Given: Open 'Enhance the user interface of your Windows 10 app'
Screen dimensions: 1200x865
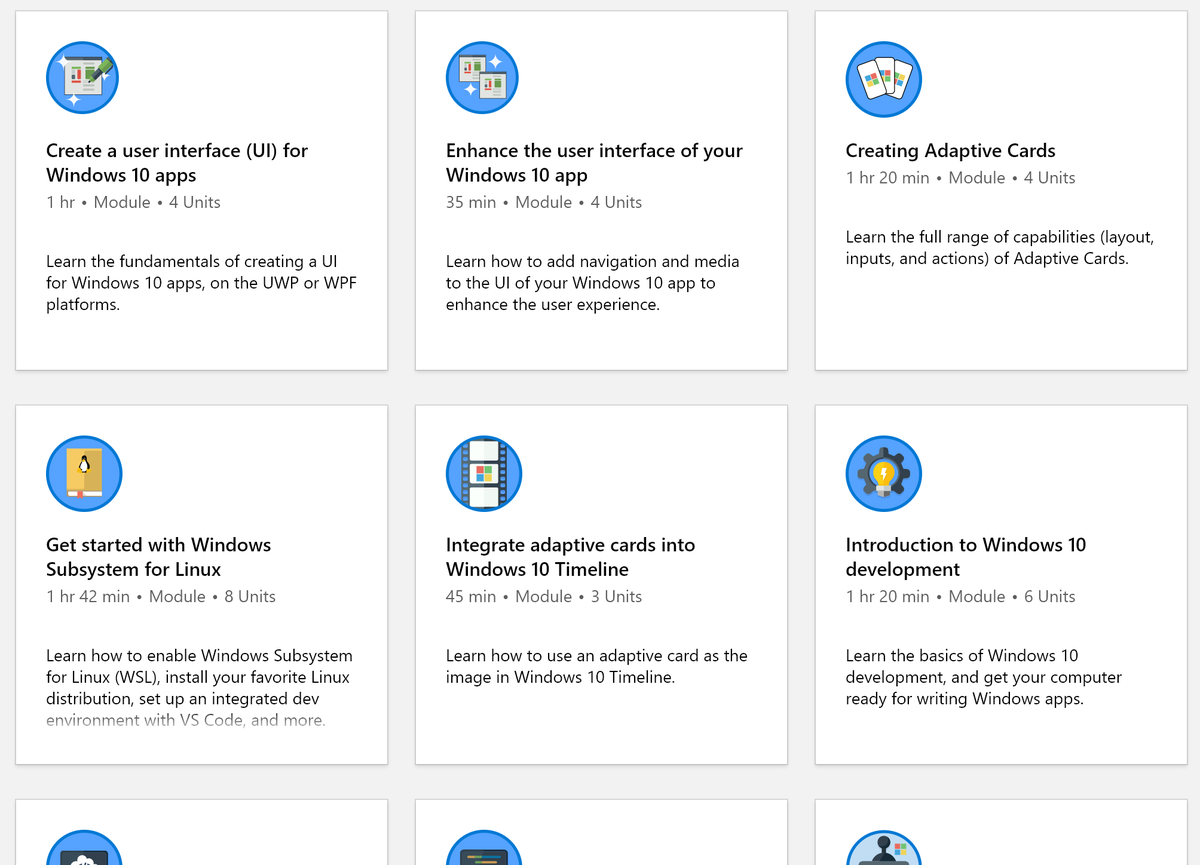Looking at the screenshot, I should pyautogui.click(x=594, y=163).
